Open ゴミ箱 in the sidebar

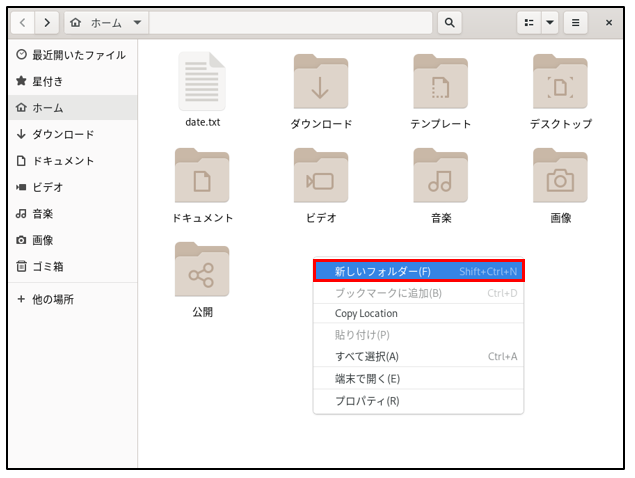point(49,266)
